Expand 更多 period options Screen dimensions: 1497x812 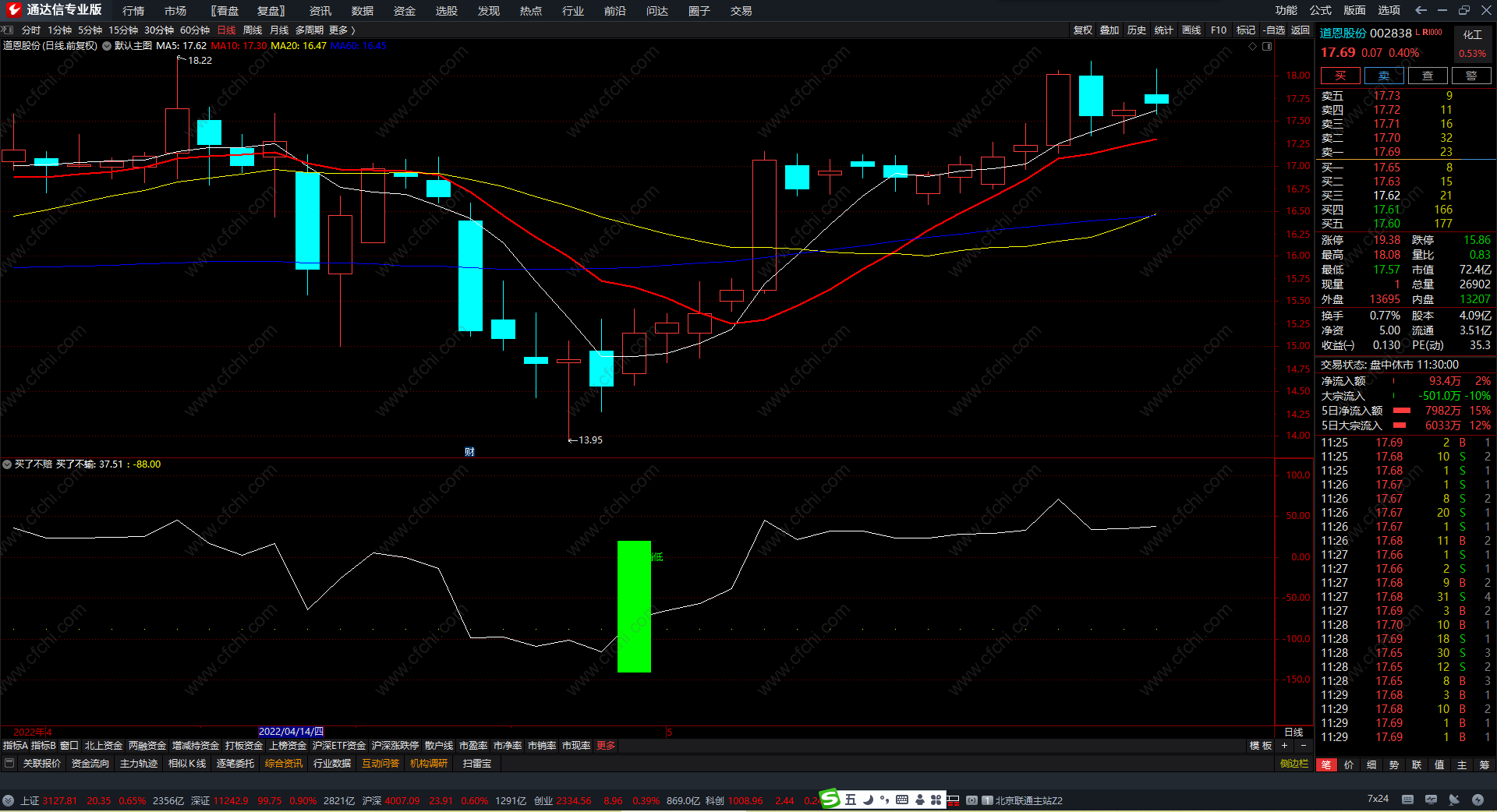(342, 30)
